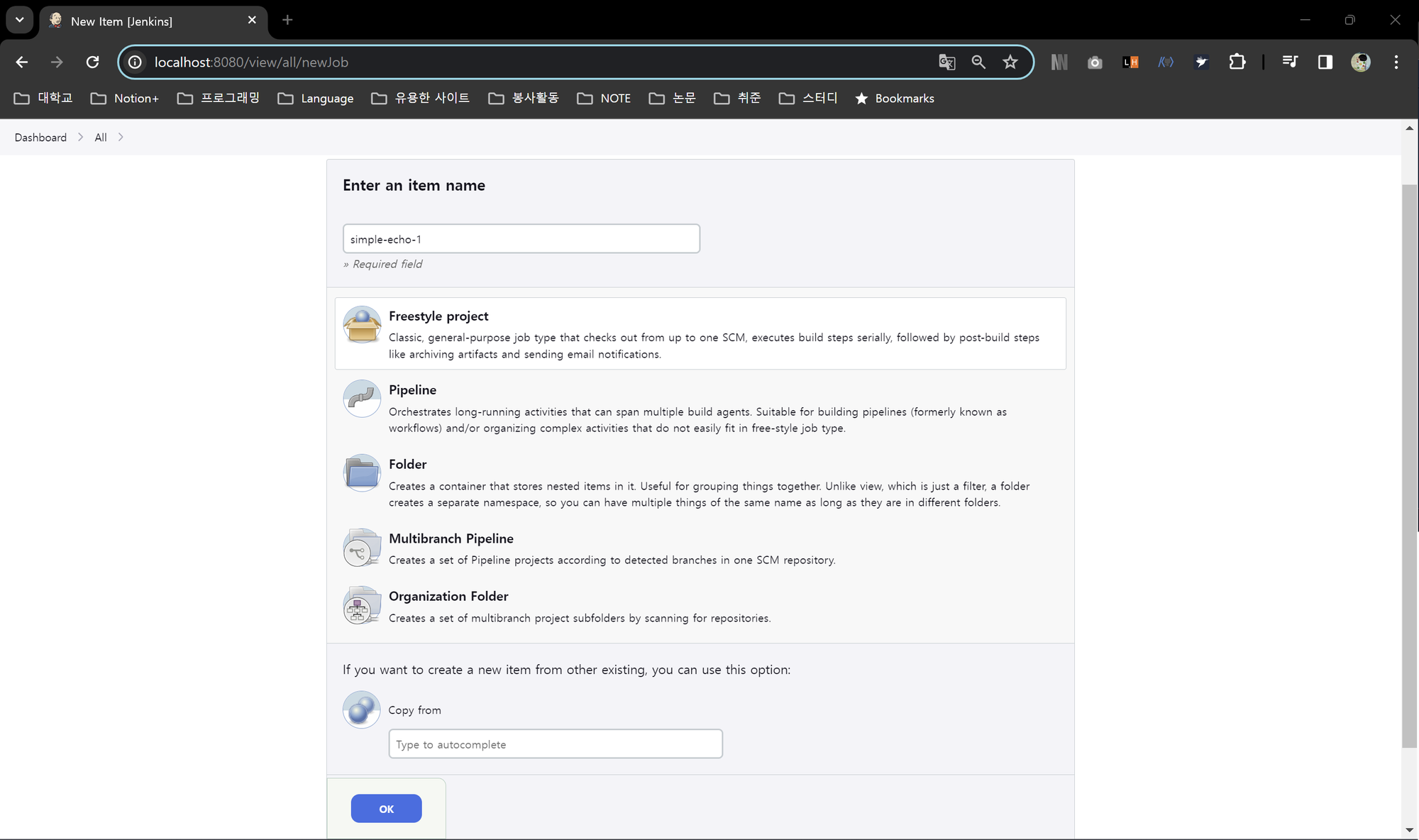The image size is (1419, 840).
Task: Switch to the New Item [Jenkins] tab
Action: click(153, 21)
